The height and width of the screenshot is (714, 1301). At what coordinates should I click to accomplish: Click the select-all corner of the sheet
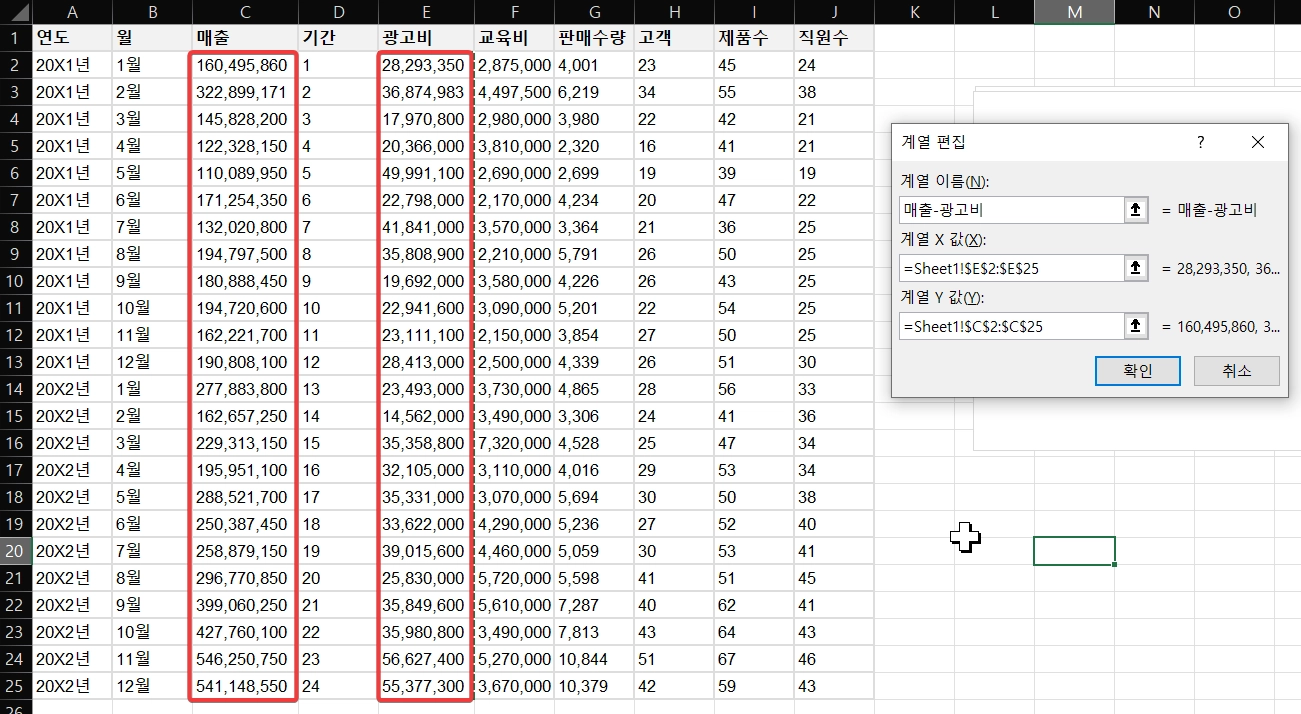click(16, 12)
